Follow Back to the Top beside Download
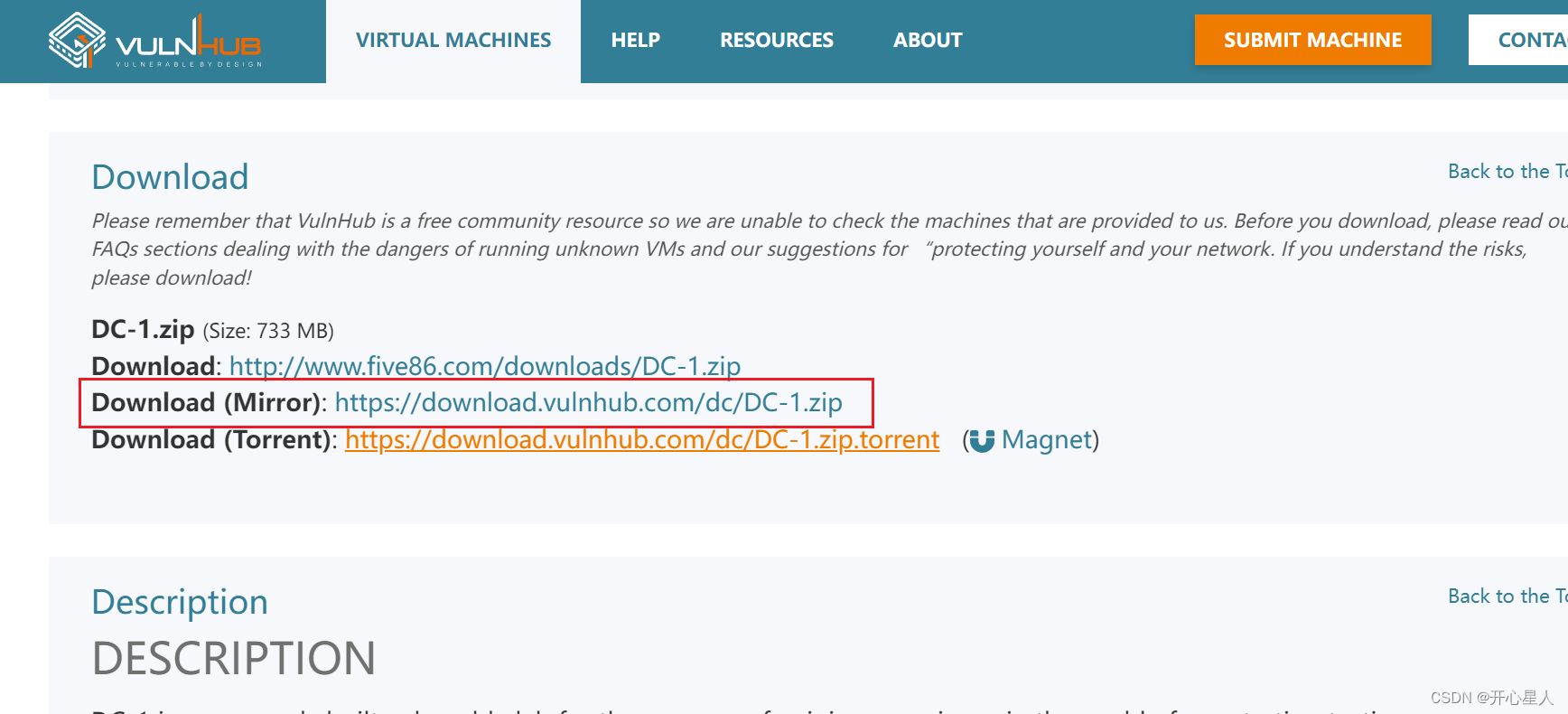This screenshot has width=1568, height=714. (1507, 172)
